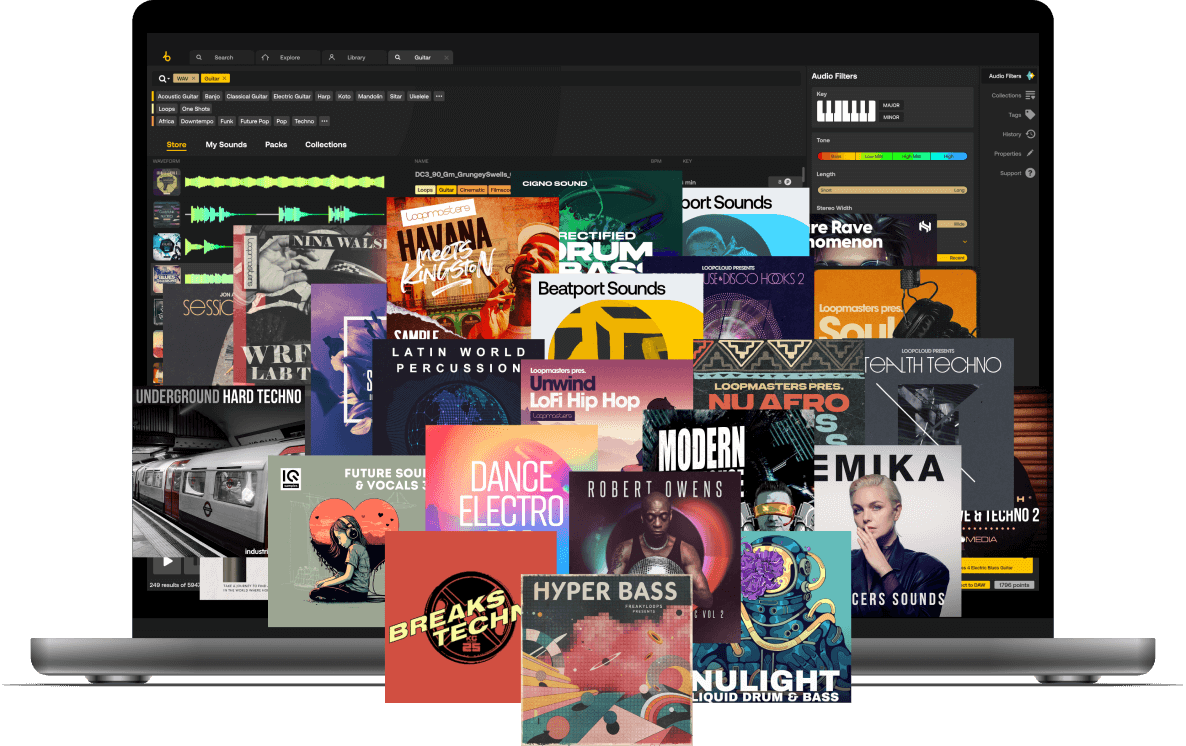Click the piano keyboard key selector
The width and height of the screenshot is (1186, 746).
(x=846, y=111)
